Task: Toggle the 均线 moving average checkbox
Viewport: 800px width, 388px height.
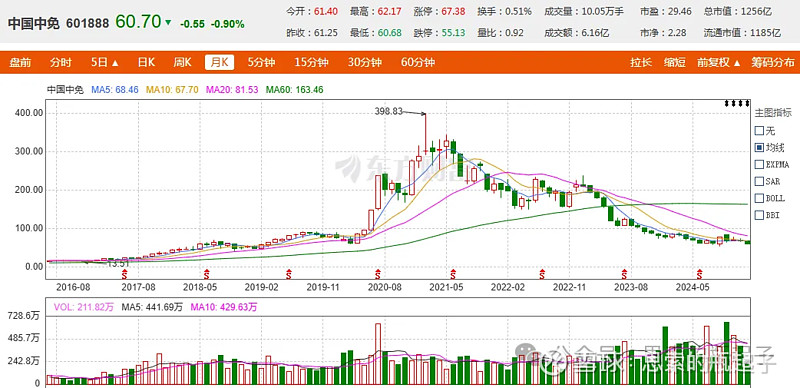Action: 759,148
